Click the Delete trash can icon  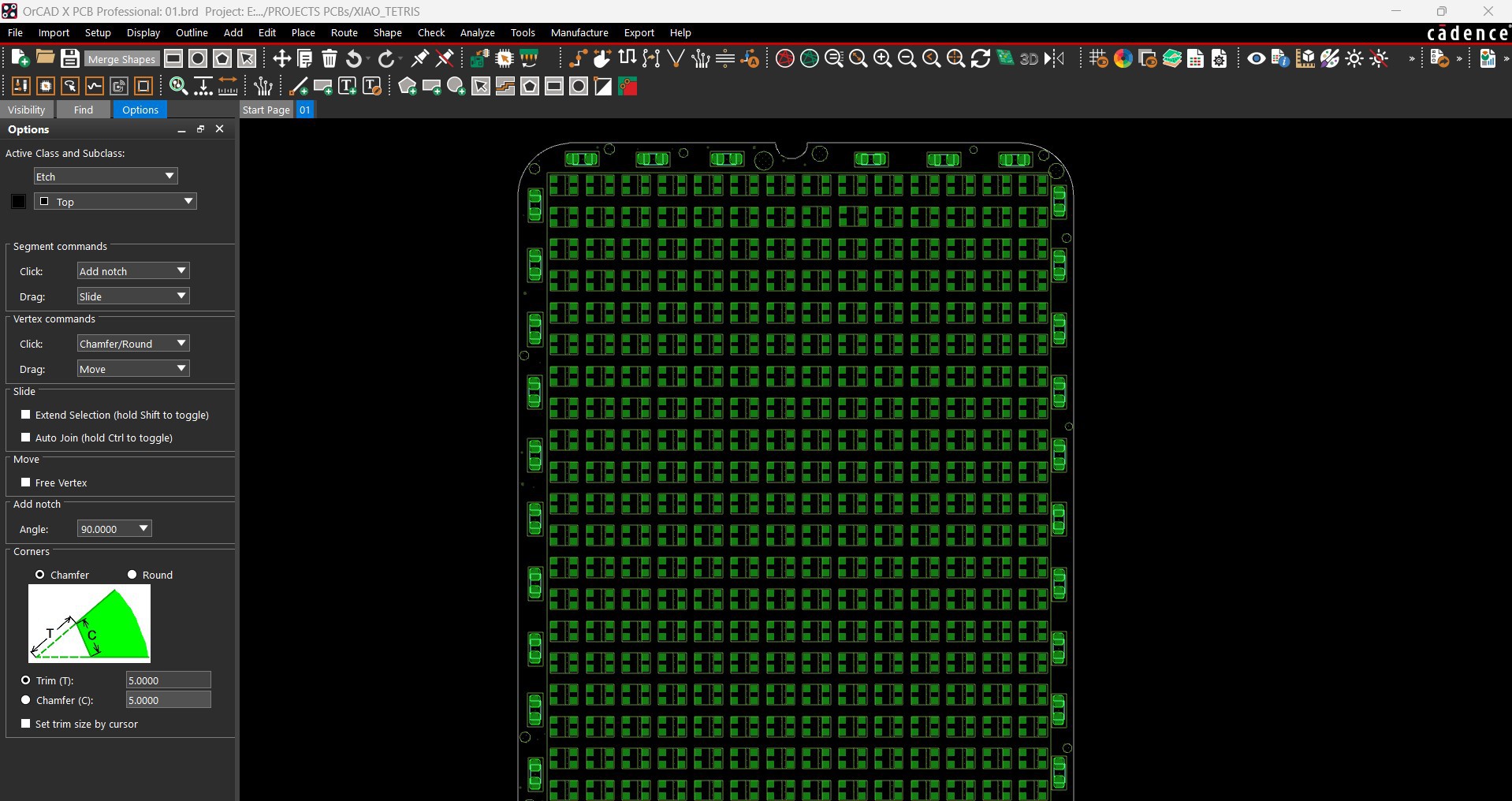pyautogui.click(x=330, y=58)
